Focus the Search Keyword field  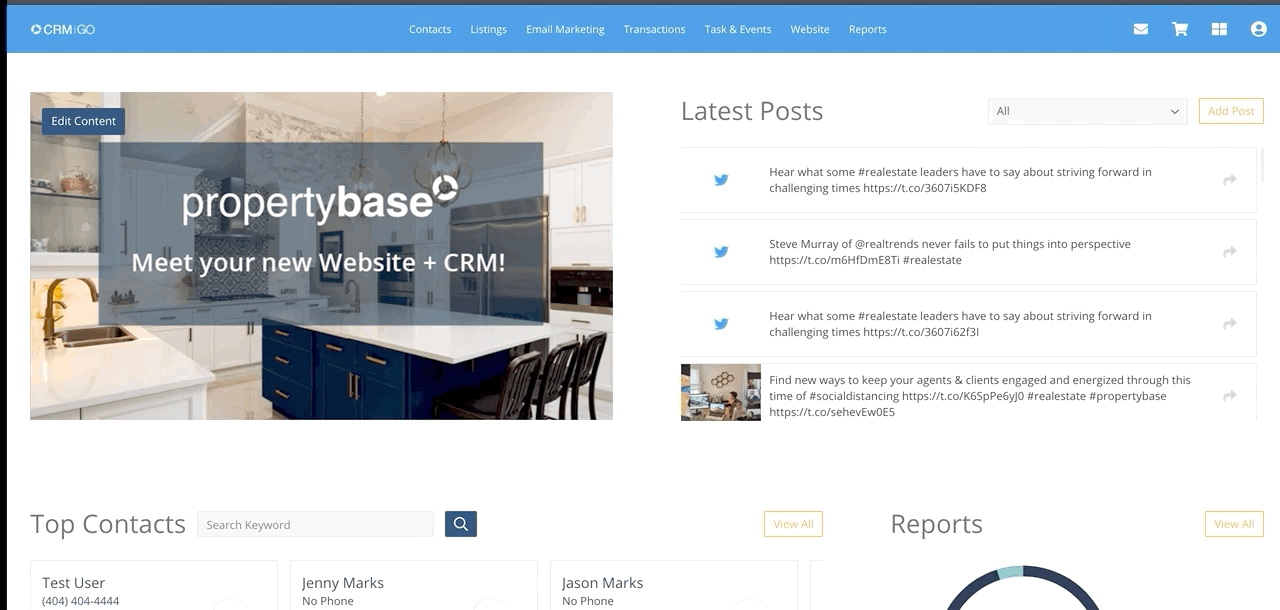[315, 524]
